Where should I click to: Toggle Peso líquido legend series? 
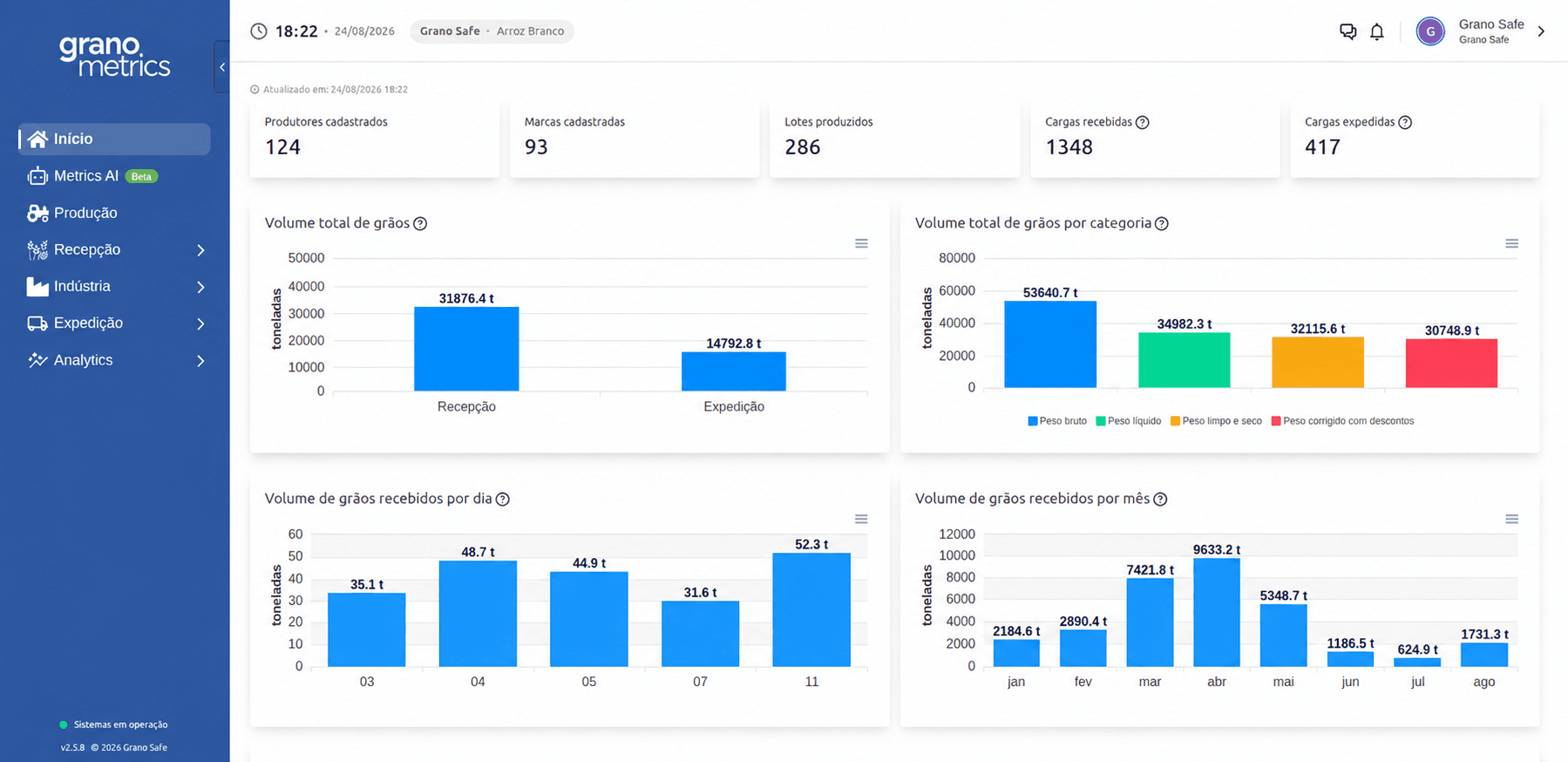pyautogui.click(x=1129, y=421)
